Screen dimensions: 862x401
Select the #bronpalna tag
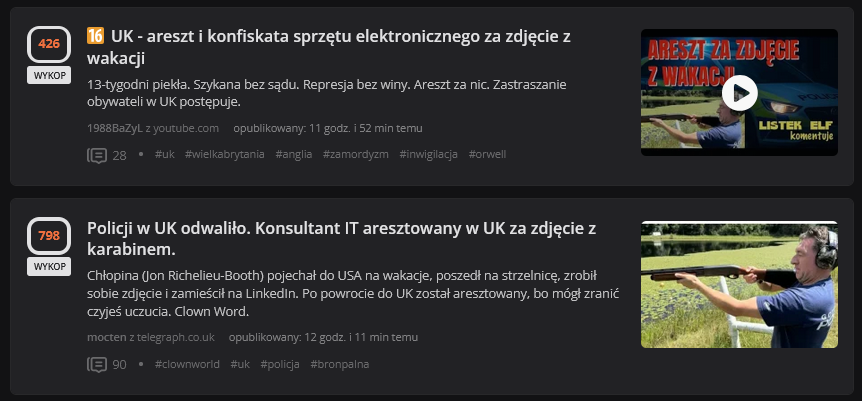tap(339, 364)
